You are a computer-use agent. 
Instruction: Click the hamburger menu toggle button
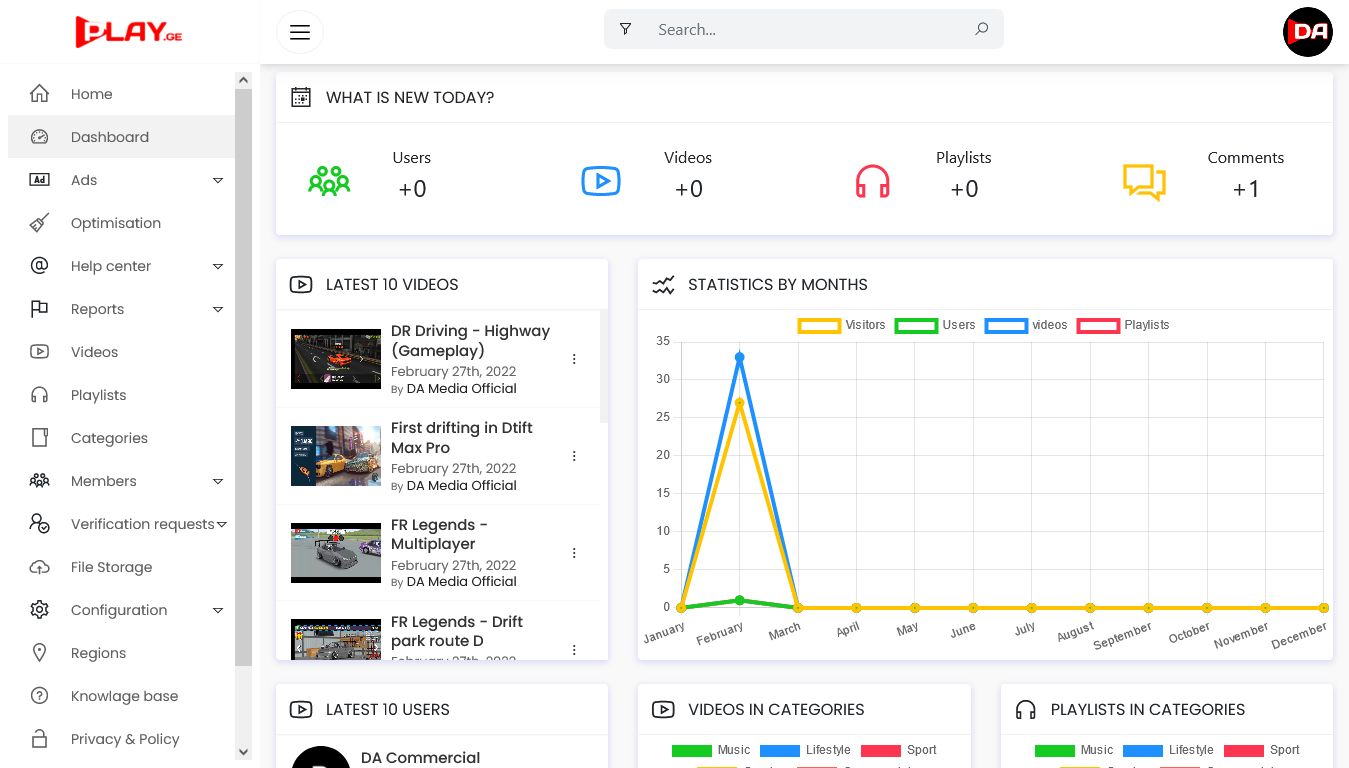[300, 32]
